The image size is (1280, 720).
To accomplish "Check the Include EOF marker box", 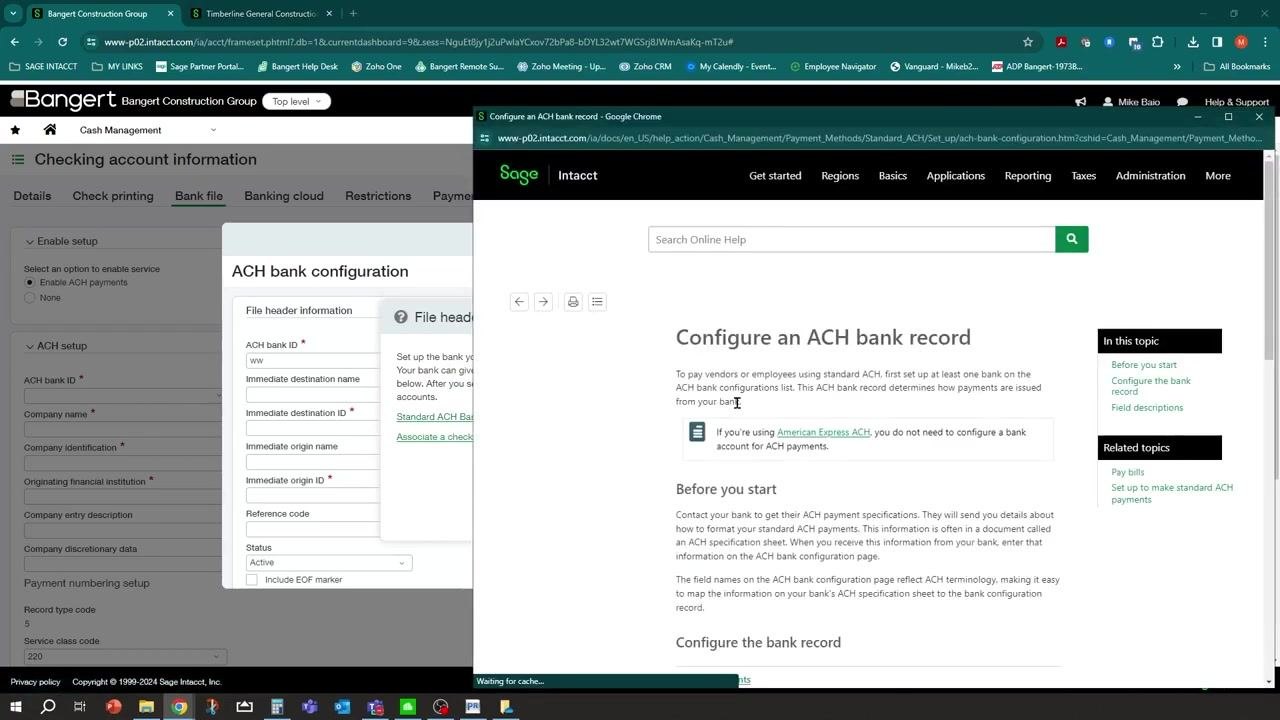I will tap(252, 580).
